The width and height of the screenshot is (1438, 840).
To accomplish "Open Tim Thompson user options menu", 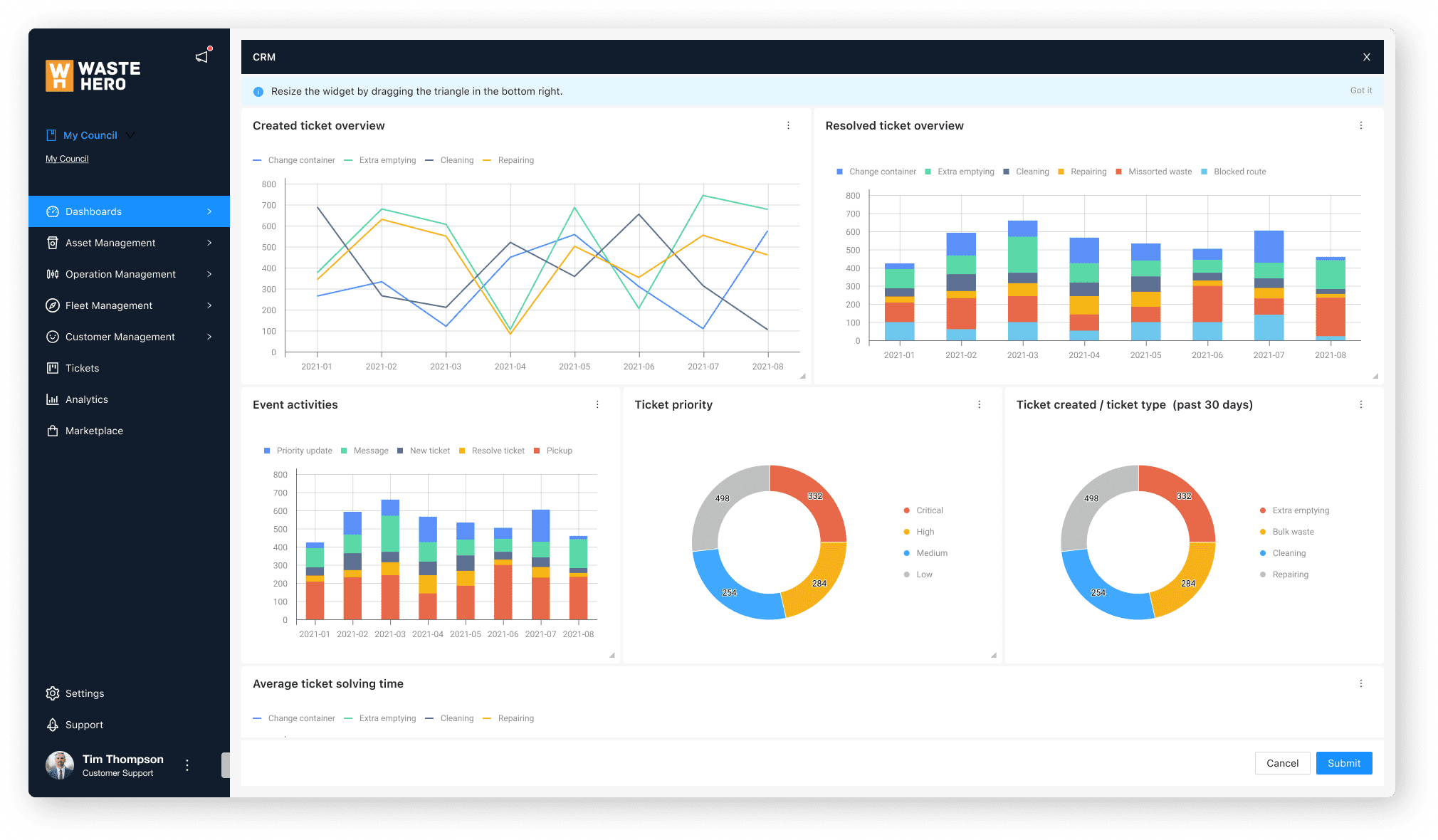I will tap(187, 765).
